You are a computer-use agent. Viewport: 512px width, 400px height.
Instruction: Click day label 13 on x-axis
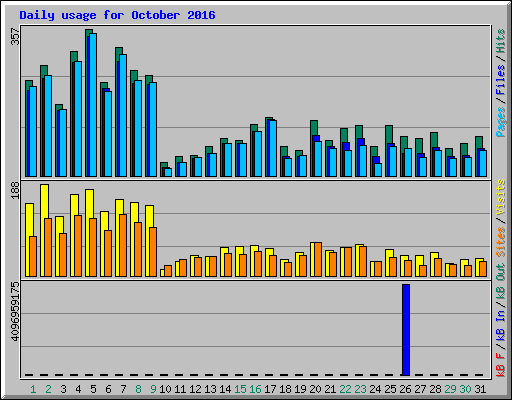pyautogui.click(x=210, y=389)
